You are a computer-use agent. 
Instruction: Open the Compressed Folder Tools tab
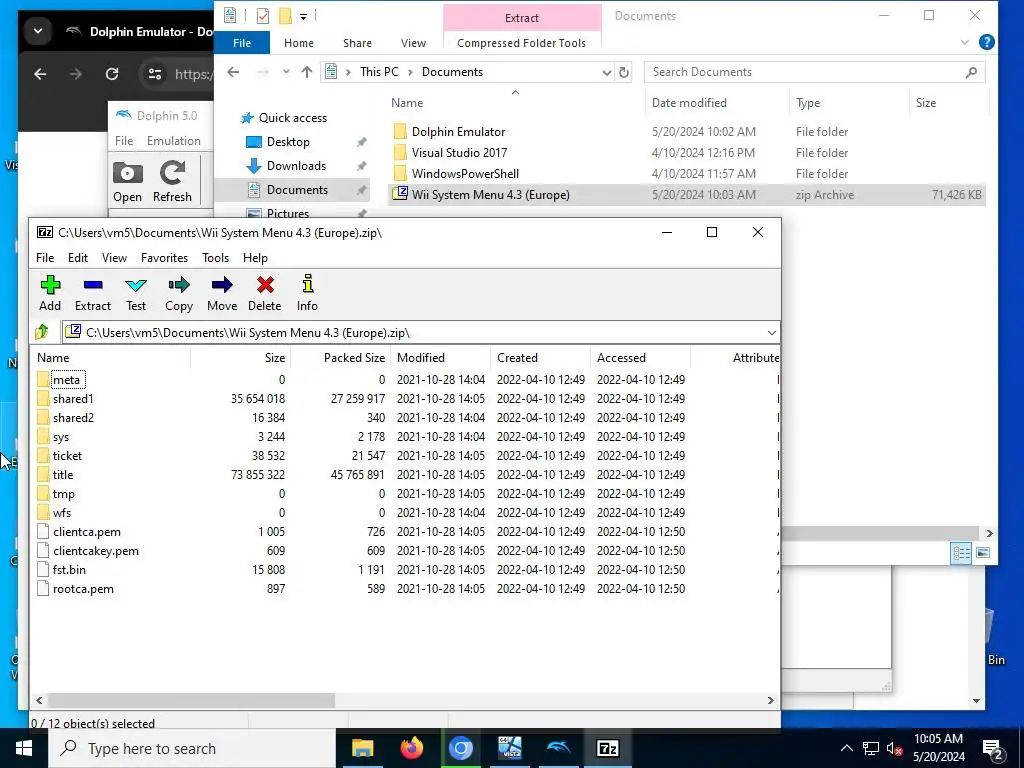521,43
